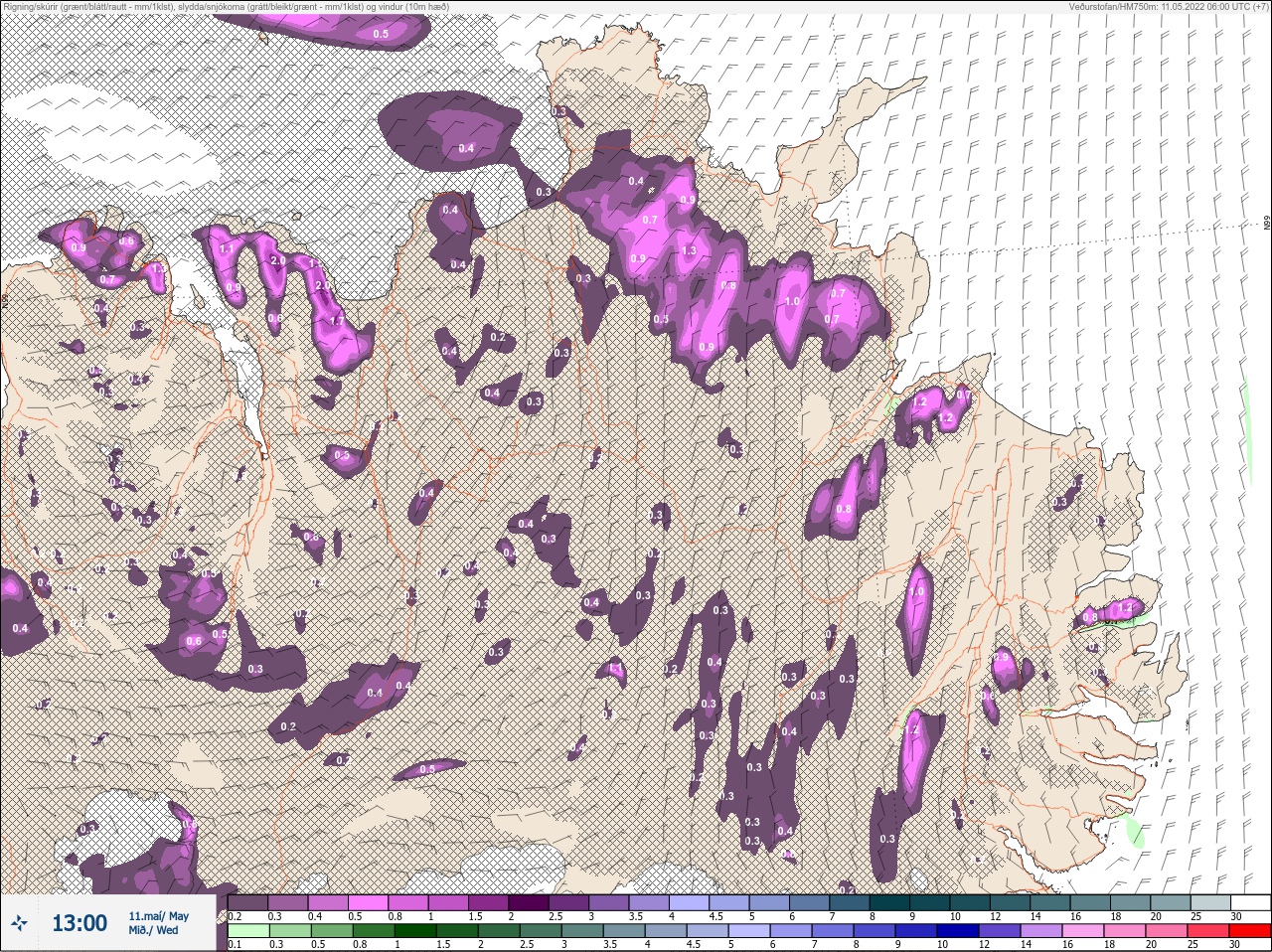Click legend label '0.2' in the purple row
Viewport: 1272px width, 952px height.
[x=235, y=916]
